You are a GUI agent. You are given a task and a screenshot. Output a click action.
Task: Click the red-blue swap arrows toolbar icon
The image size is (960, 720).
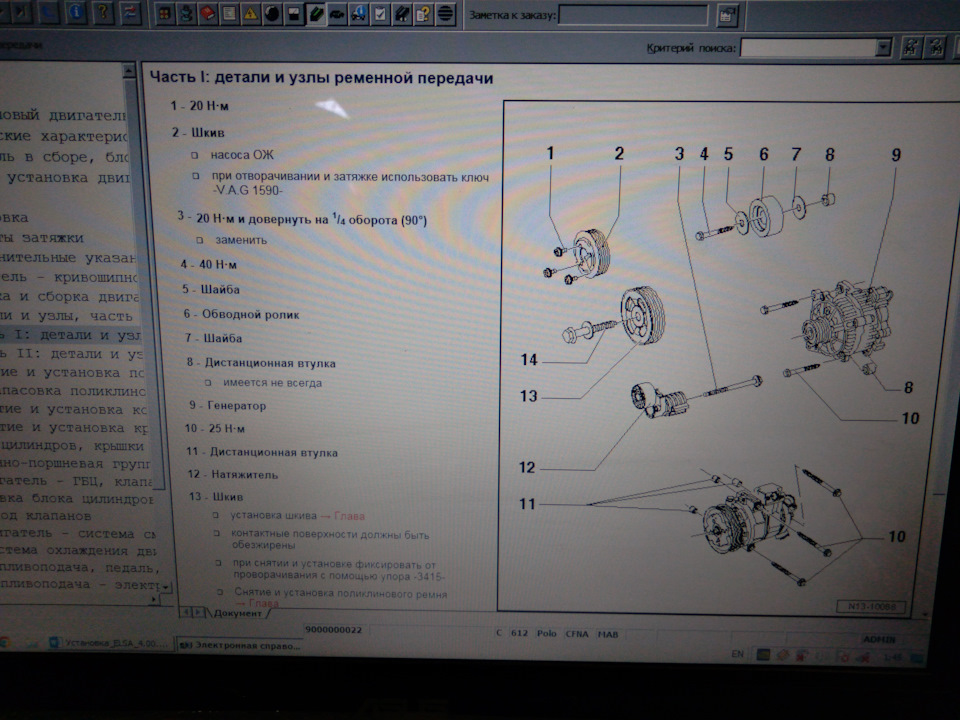(x=130, y=12)
